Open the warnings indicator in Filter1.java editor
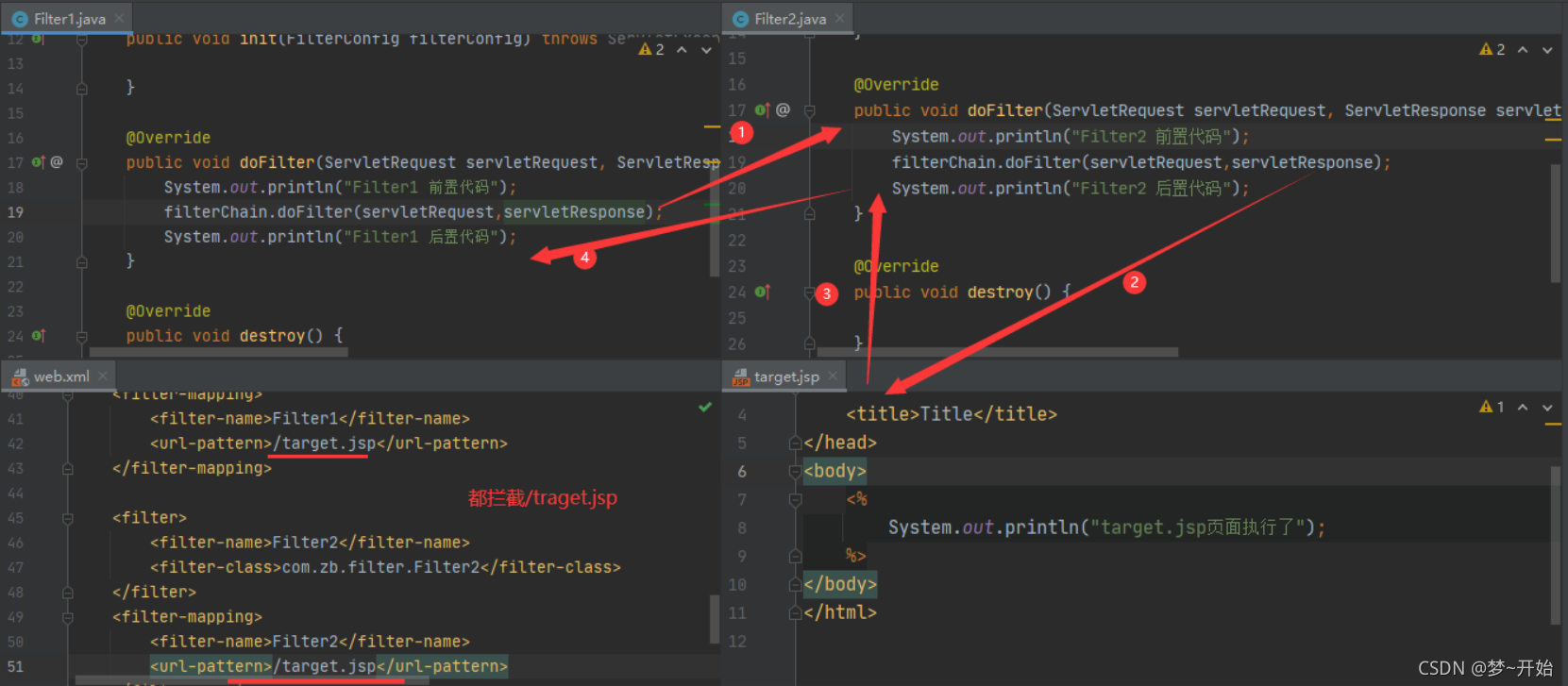Image resolution: width=1568 pixels, height=686 pixels. click(651, 49)
